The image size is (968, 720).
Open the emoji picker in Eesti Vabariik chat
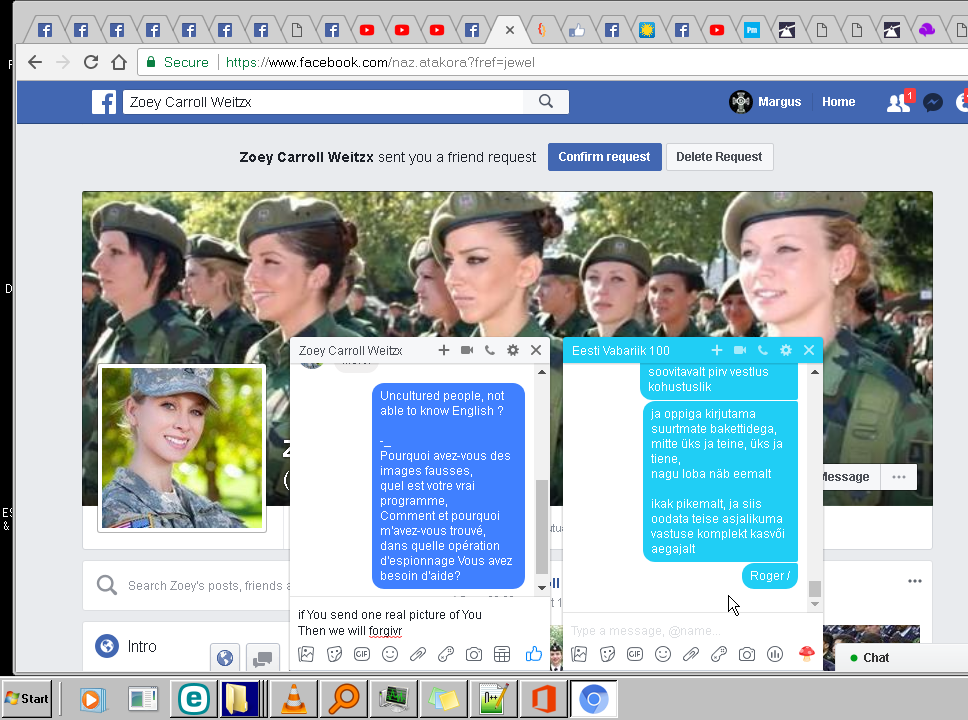[x=662, y=654]
